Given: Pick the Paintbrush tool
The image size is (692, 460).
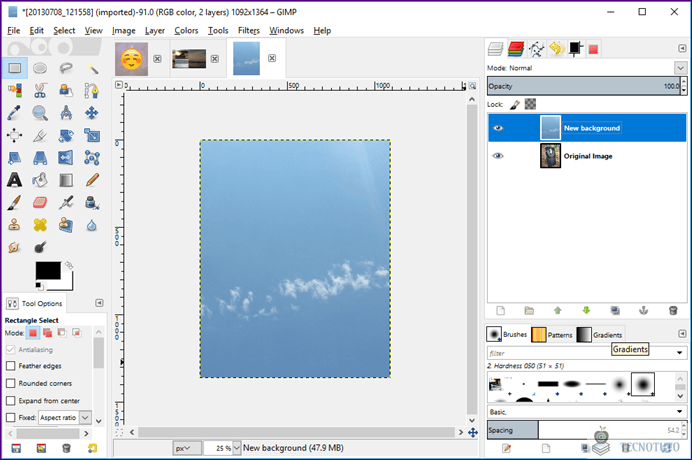Looking at the screenshot, I should pyautogui.click(x=15, y=203).
